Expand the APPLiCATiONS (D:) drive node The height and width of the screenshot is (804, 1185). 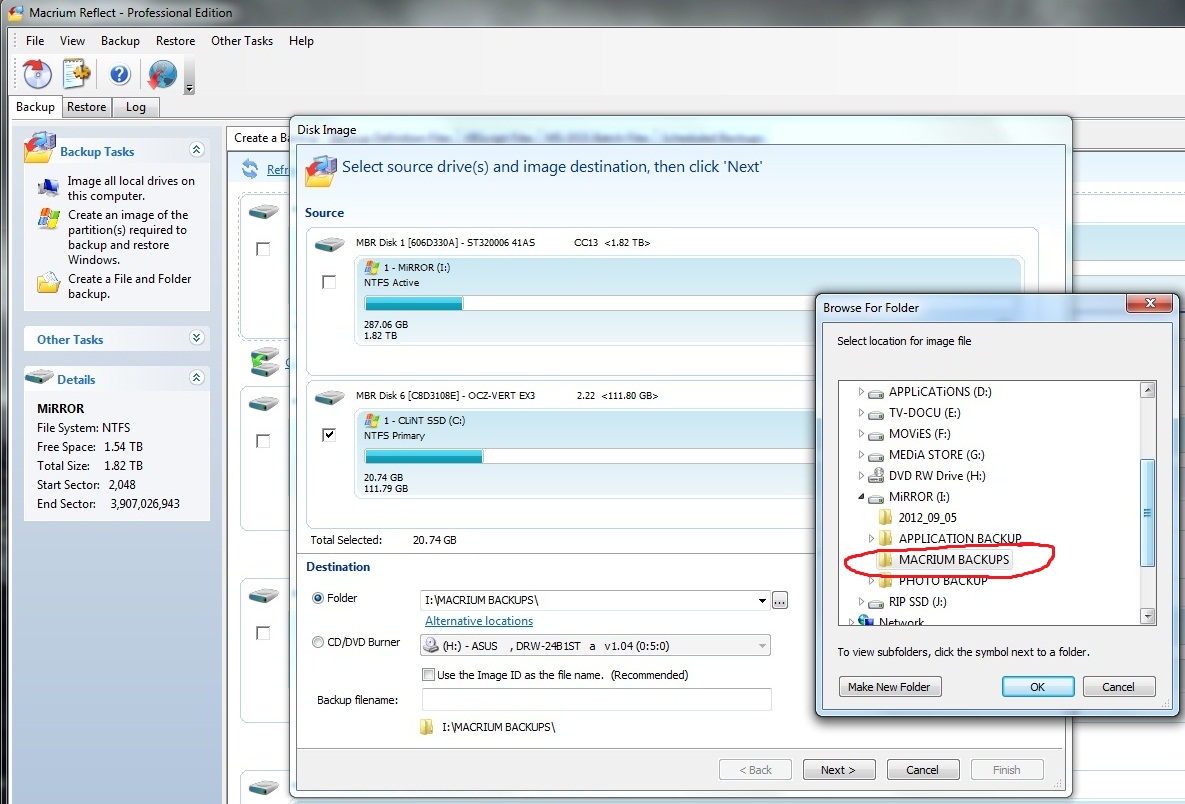(x=861, y=392)
